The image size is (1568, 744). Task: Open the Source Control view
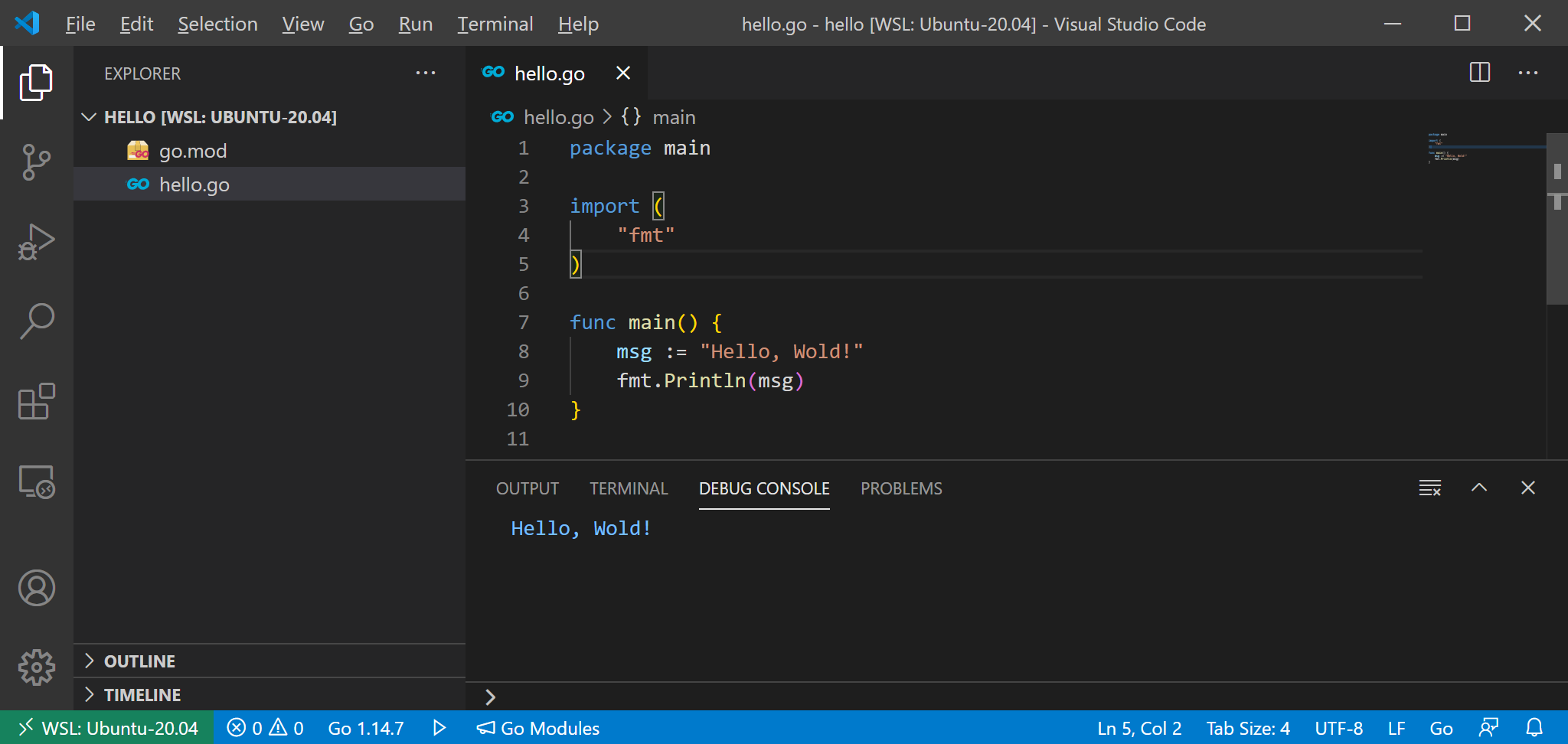(x=36, y=162)
